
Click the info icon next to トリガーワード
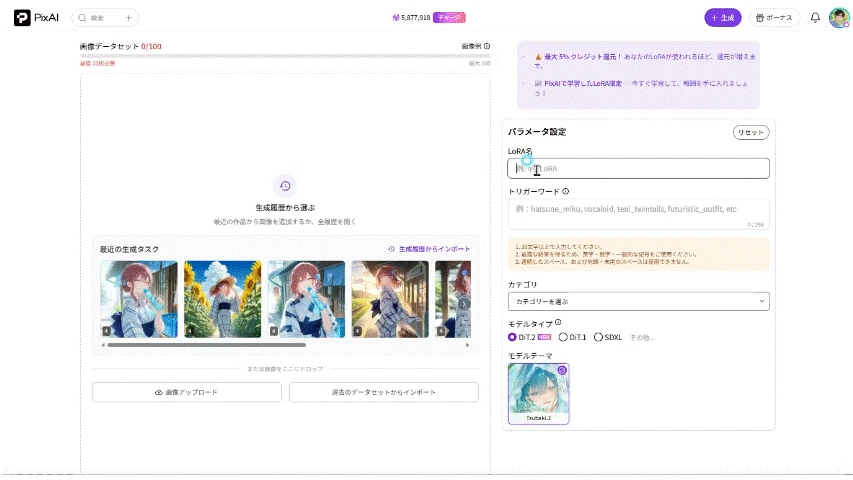coord(566,192)
